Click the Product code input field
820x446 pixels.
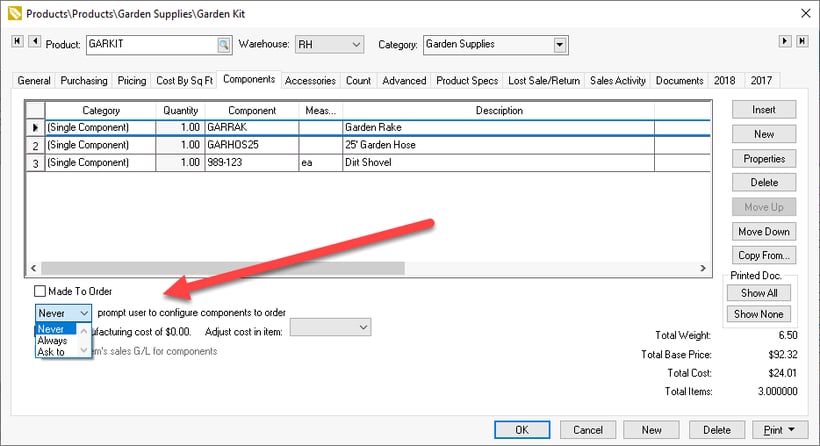pyautogui.click(x=150, y=45)
